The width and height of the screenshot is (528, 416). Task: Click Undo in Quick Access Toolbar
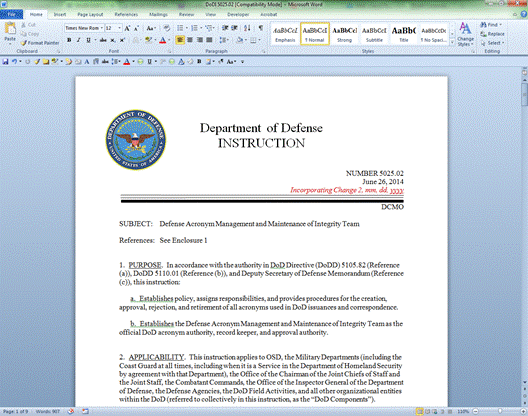pyautogui.click(x=14, y=62)
